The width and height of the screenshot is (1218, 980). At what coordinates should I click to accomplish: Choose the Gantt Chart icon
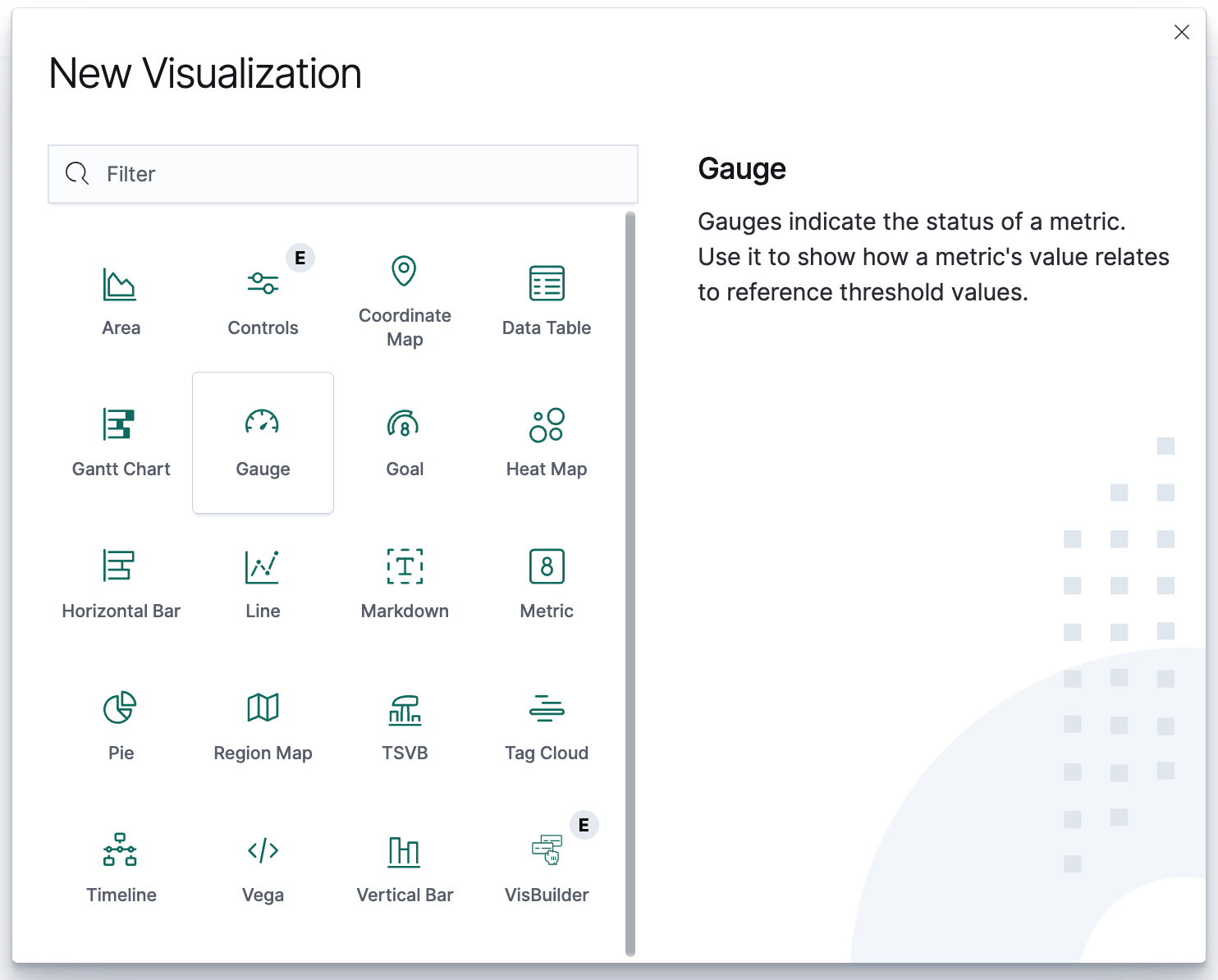[120, 425]
